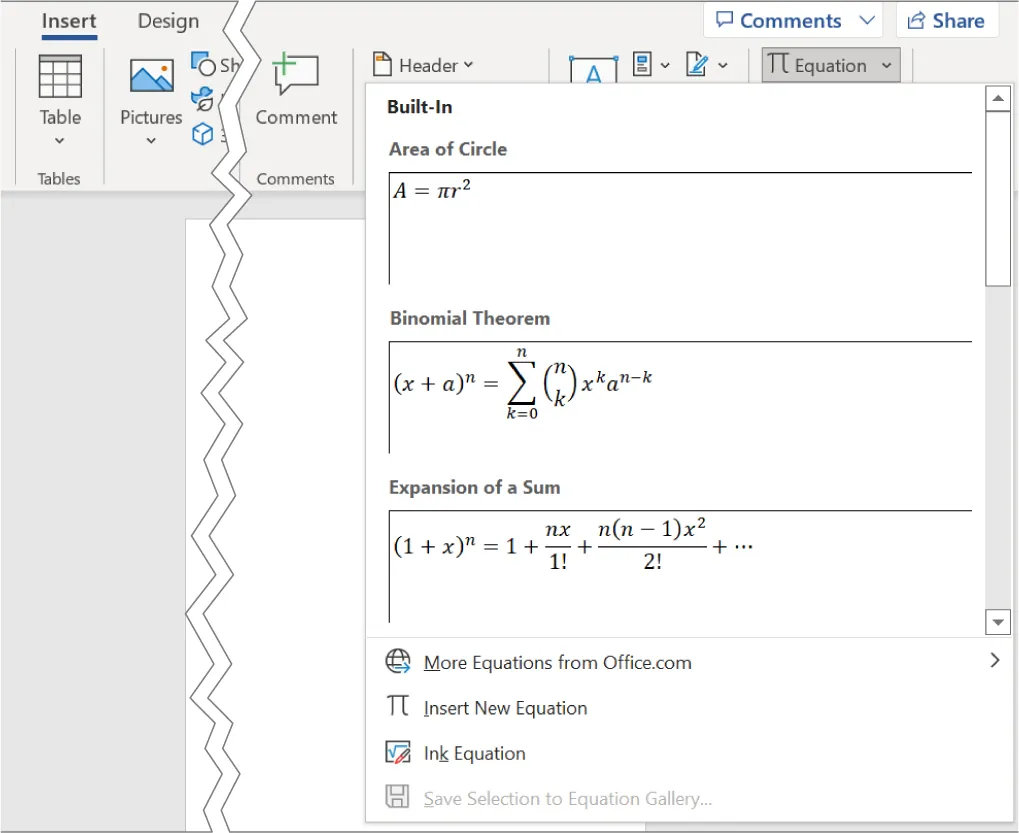This screenshot has height=833, width=1019.
Task: Click the globe icon for More Equations
Action: (397, 660)
